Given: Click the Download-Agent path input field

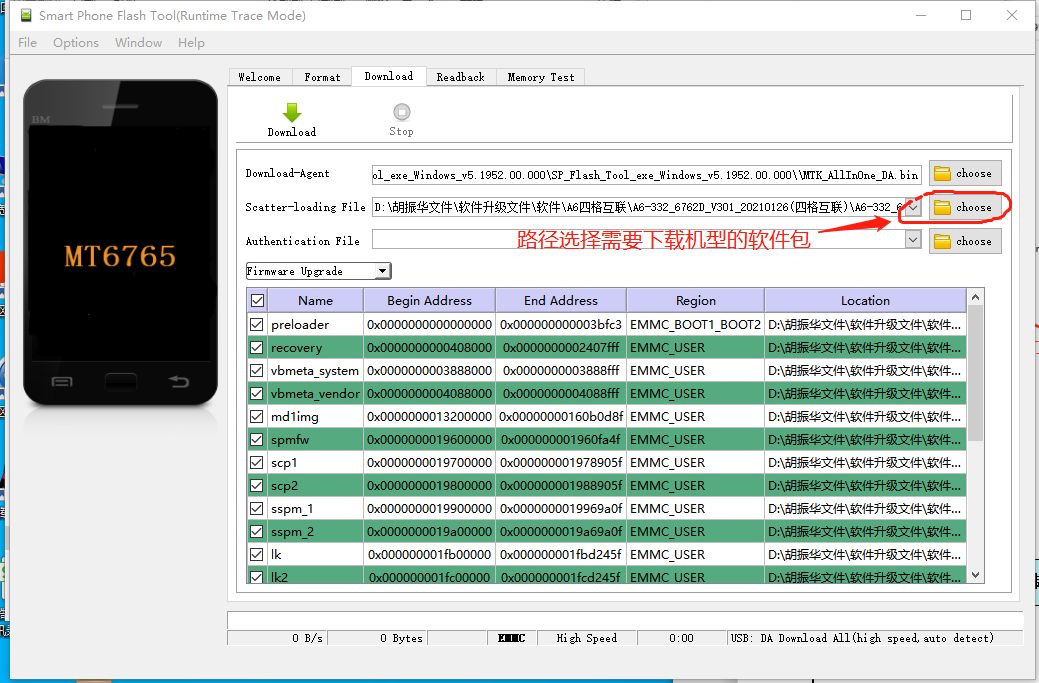Looking at the screenshot, I should (x=646, y=174).
